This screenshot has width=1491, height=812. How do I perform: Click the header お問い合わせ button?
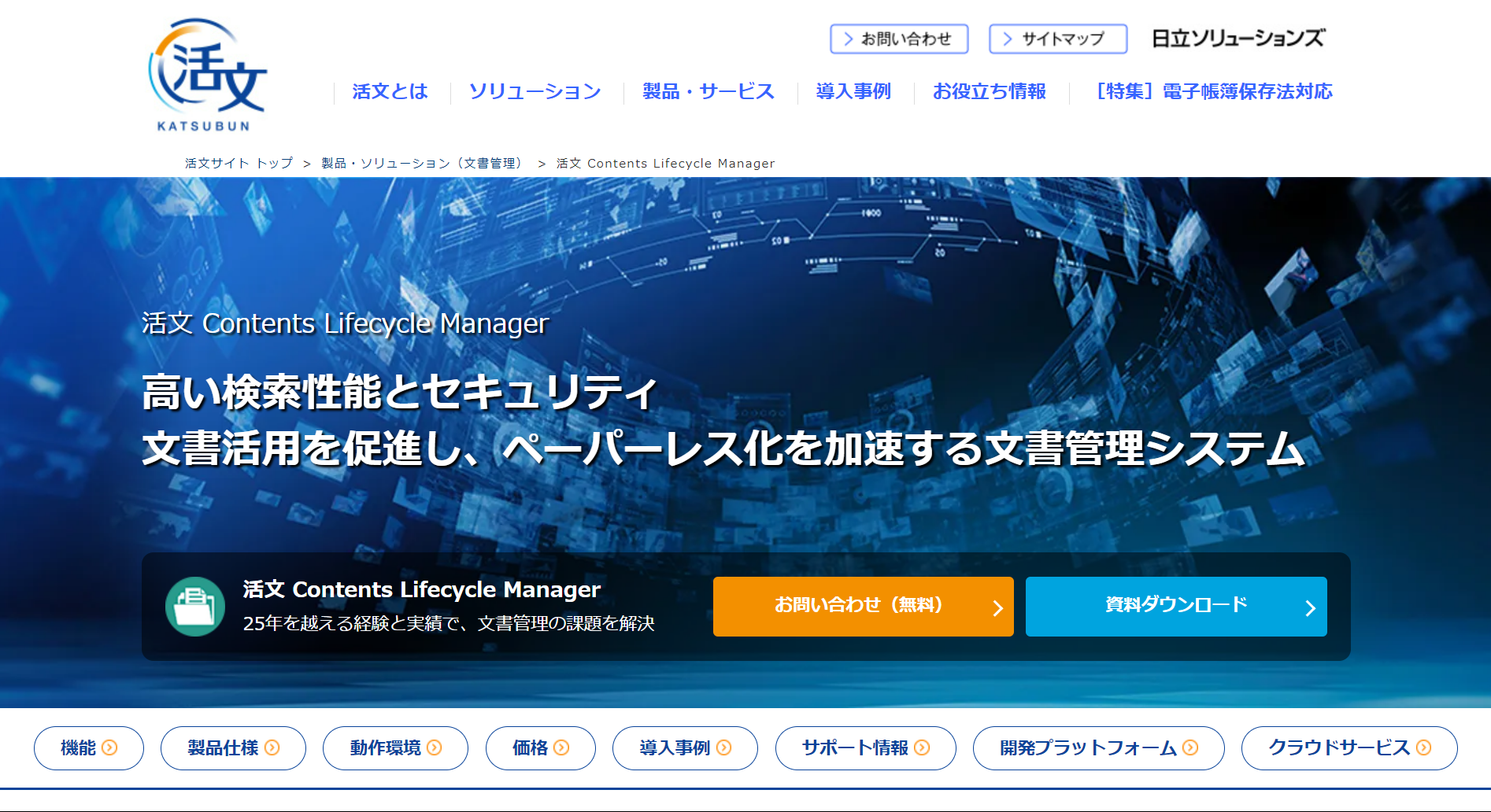(898, 39)
